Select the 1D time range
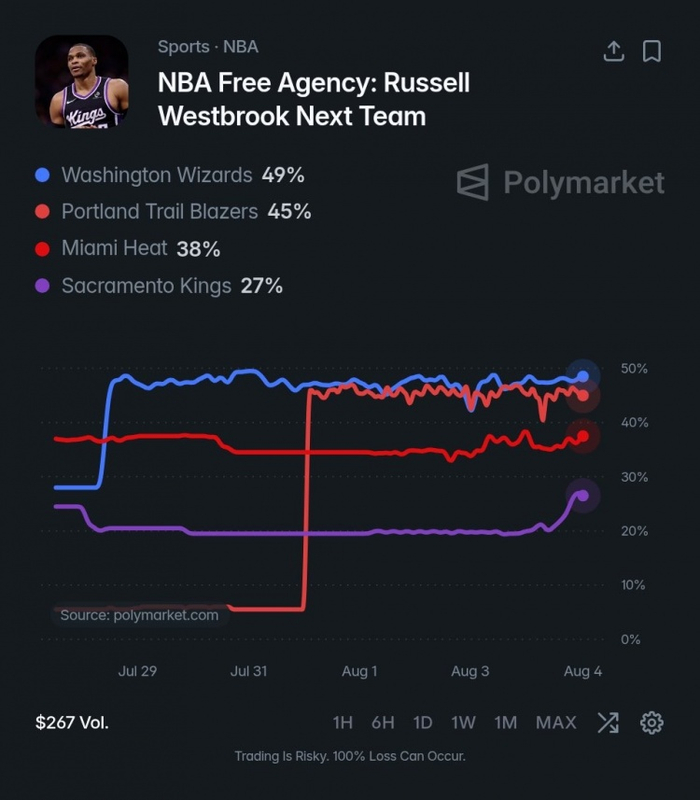Image resolution: width=700 pixels, height=800 pixels. click(x=422, y=722)
